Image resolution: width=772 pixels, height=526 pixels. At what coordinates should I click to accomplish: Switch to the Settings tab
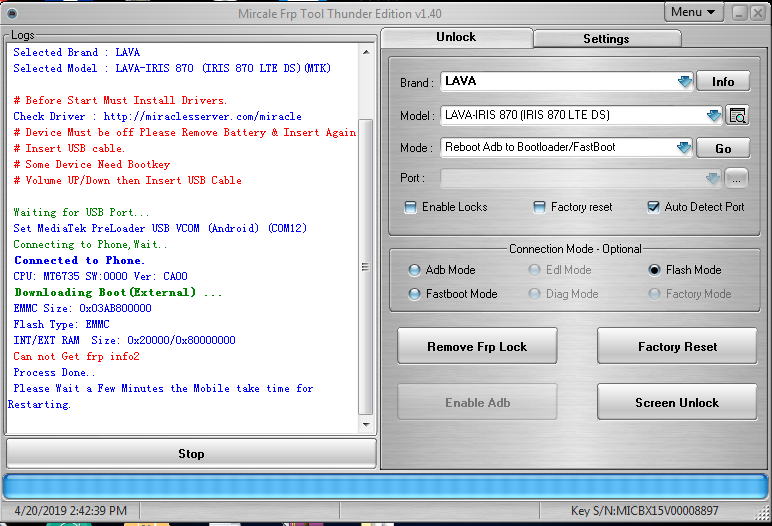[x=607, y=39]
